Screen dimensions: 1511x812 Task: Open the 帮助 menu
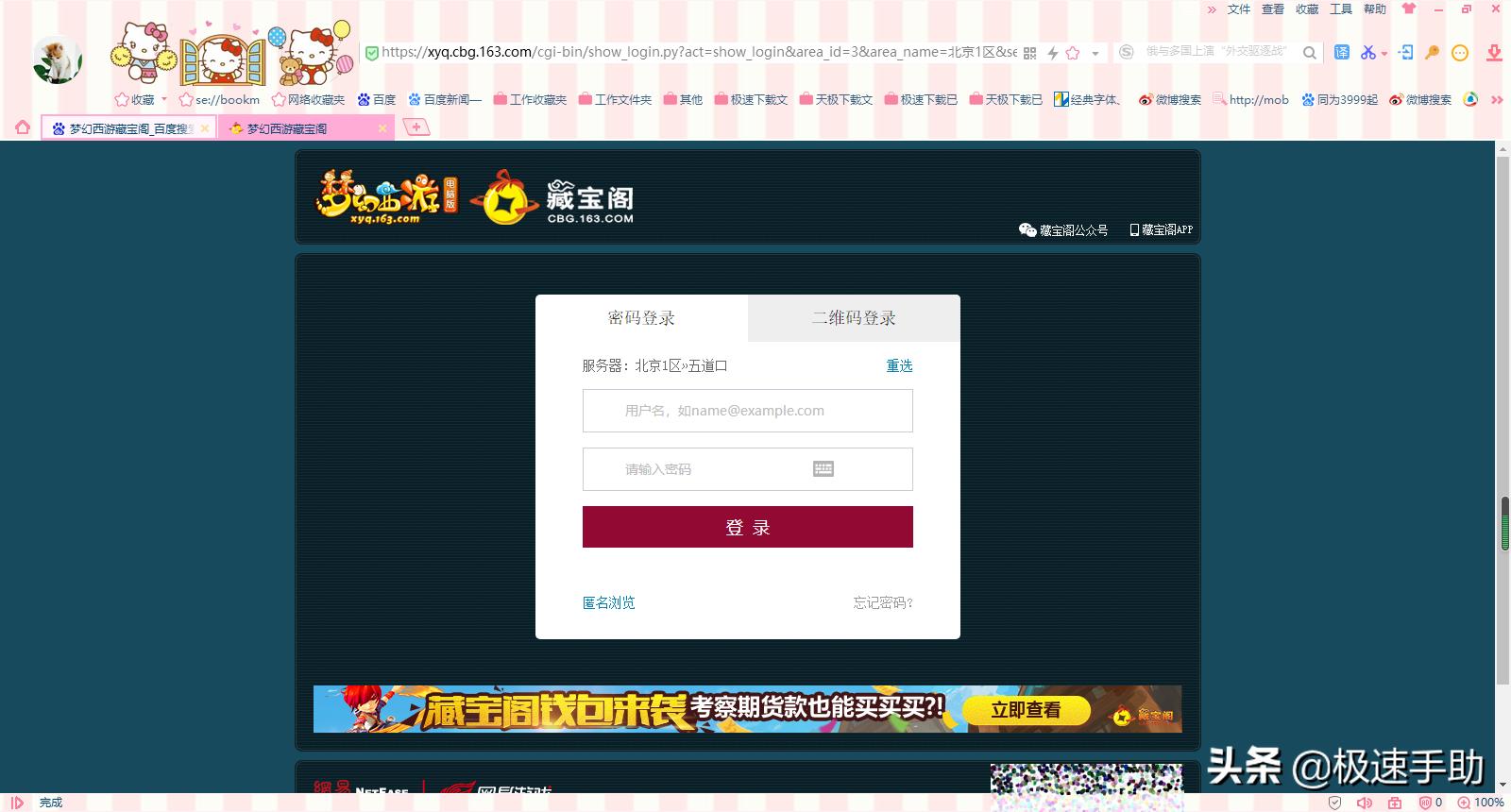[1375, 9]
